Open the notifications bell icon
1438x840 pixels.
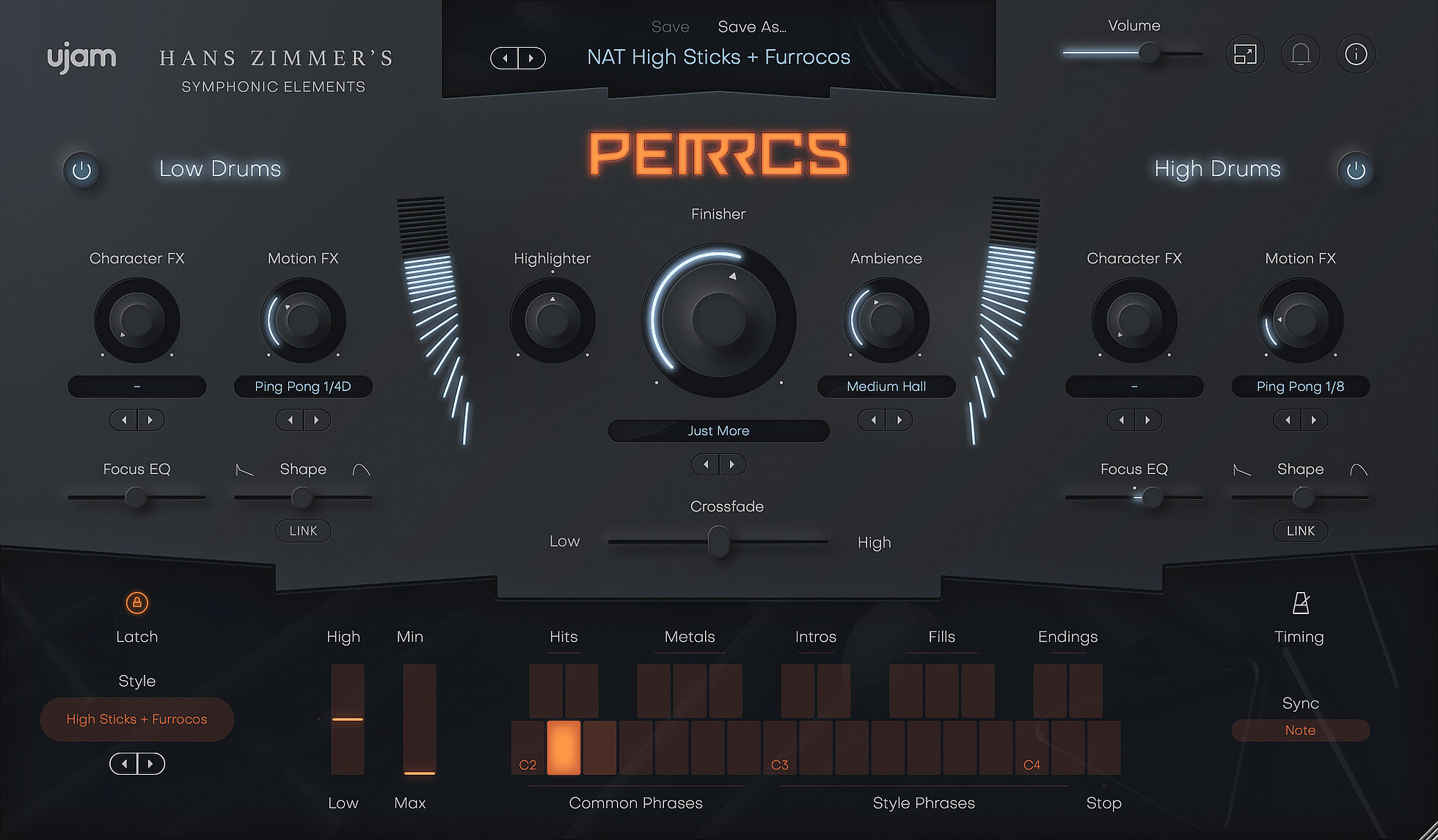click(x=1301, y=54)
